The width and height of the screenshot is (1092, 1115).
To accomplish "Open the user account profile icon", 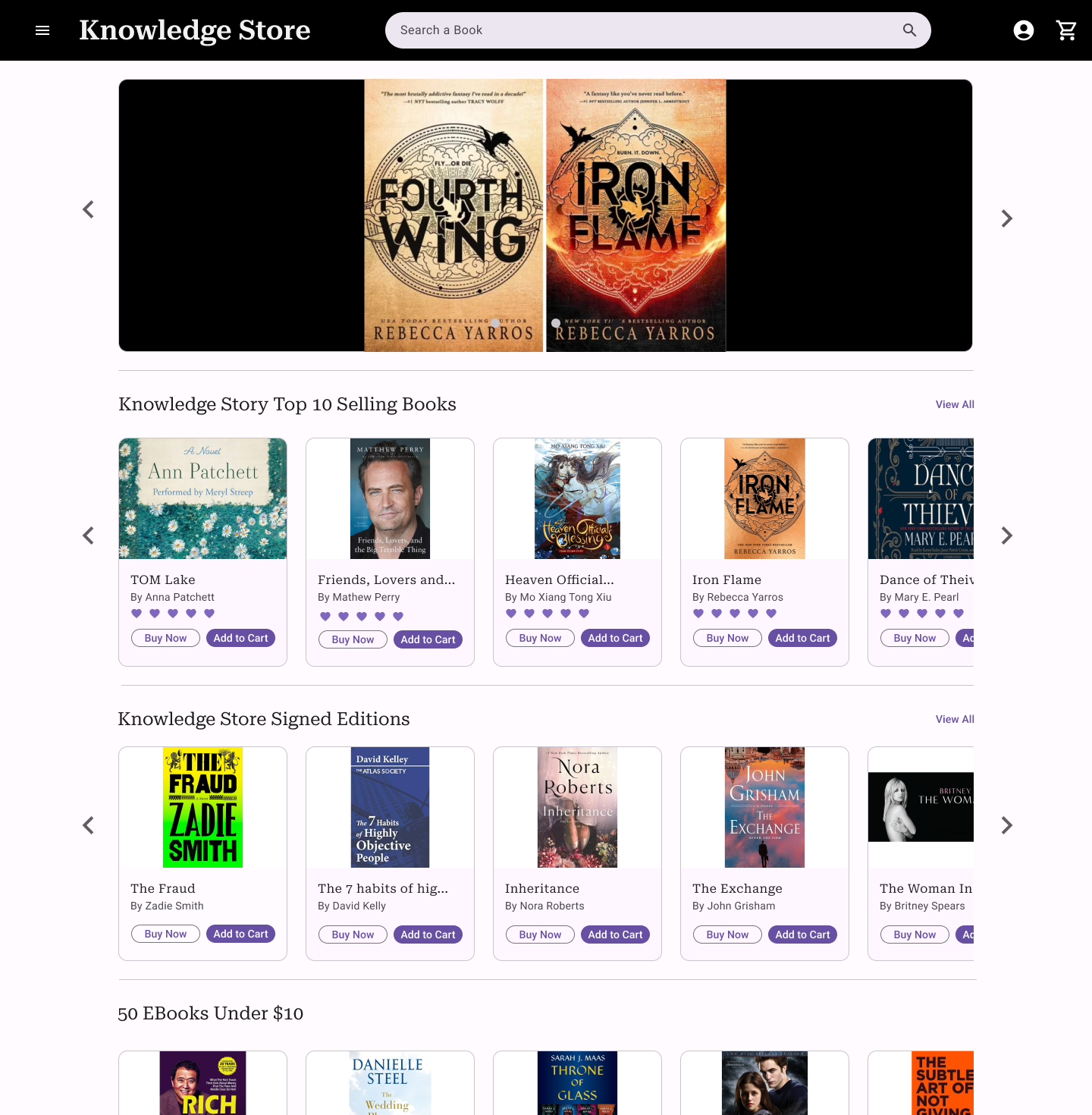I will click(x=1024, y=30).
